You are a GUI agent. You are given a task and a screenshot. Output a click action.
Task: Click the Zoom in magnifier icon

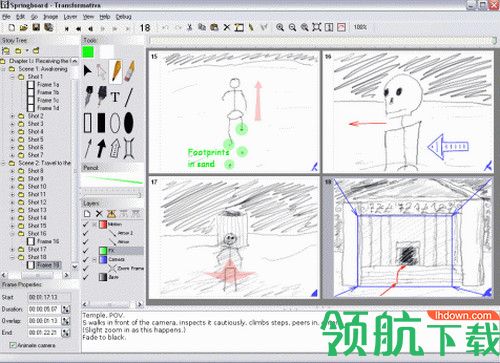point(280,27)
